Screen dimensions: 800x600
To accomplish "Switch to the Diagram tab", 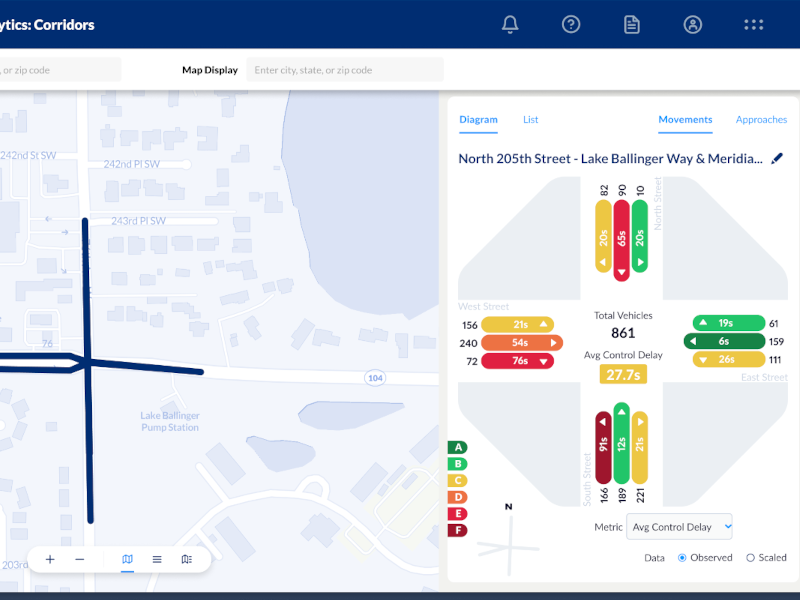I will (x=478, y=119).
